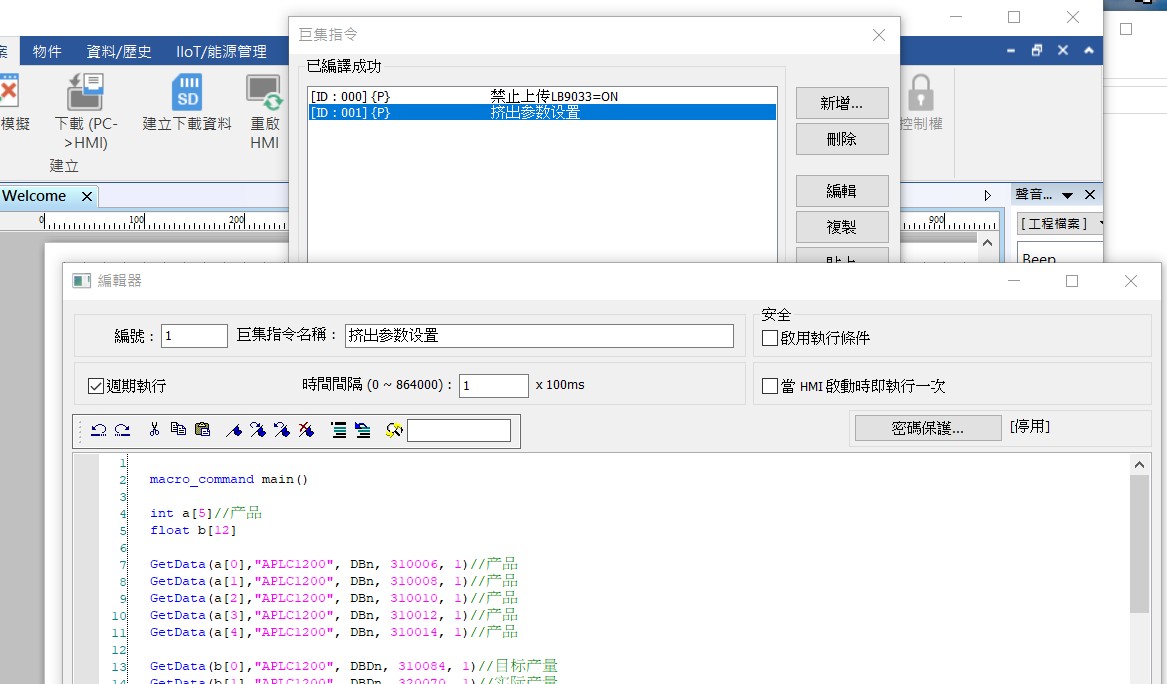1167x684 pixels.
Task: Enable the 啟用執行條件 checkbox
Action: coord(770,339)
